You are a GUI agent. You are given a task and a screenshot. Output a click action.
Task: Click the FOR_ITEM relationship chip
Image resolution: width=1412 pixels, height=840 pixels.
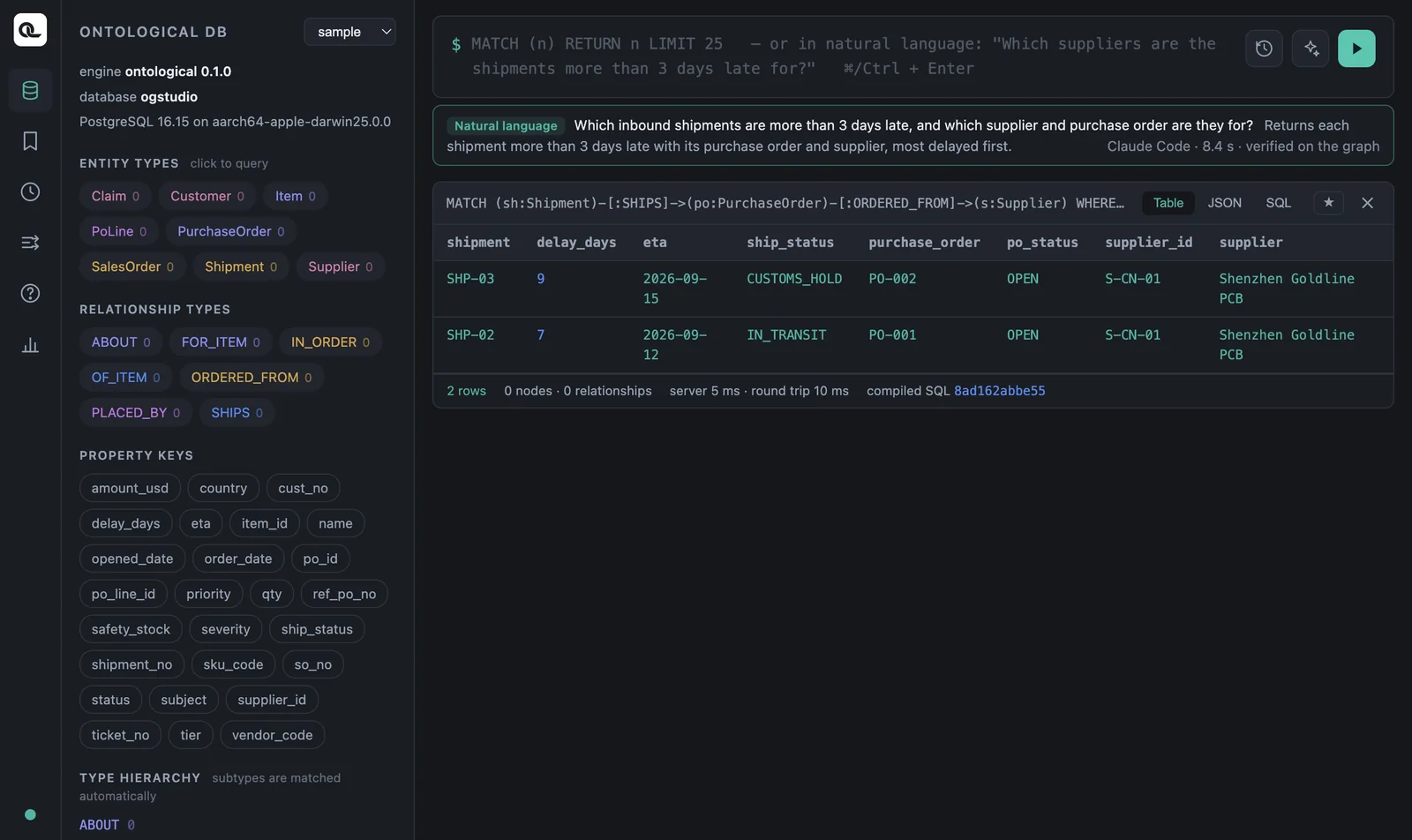coord(221,342)
